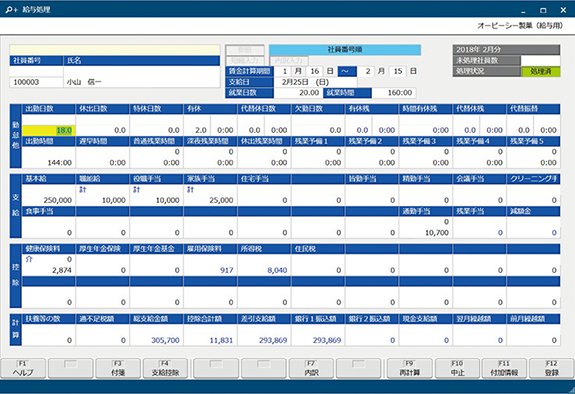Click the 所得税 value 8,040
575x394 pixels.
coord(264,270)
